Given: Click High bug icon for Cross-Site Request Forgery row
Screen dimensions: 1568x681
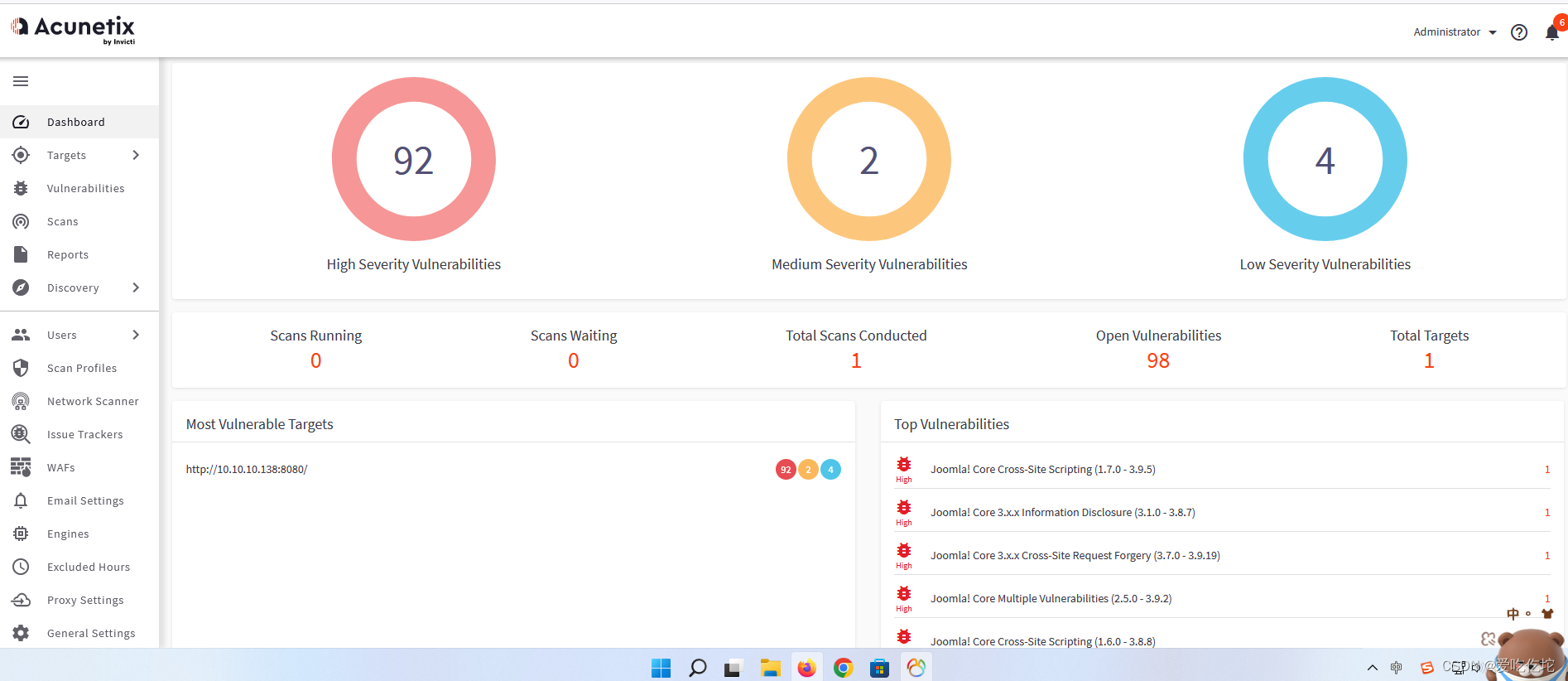Looking at the screenshot, I should tap(904, 551).
